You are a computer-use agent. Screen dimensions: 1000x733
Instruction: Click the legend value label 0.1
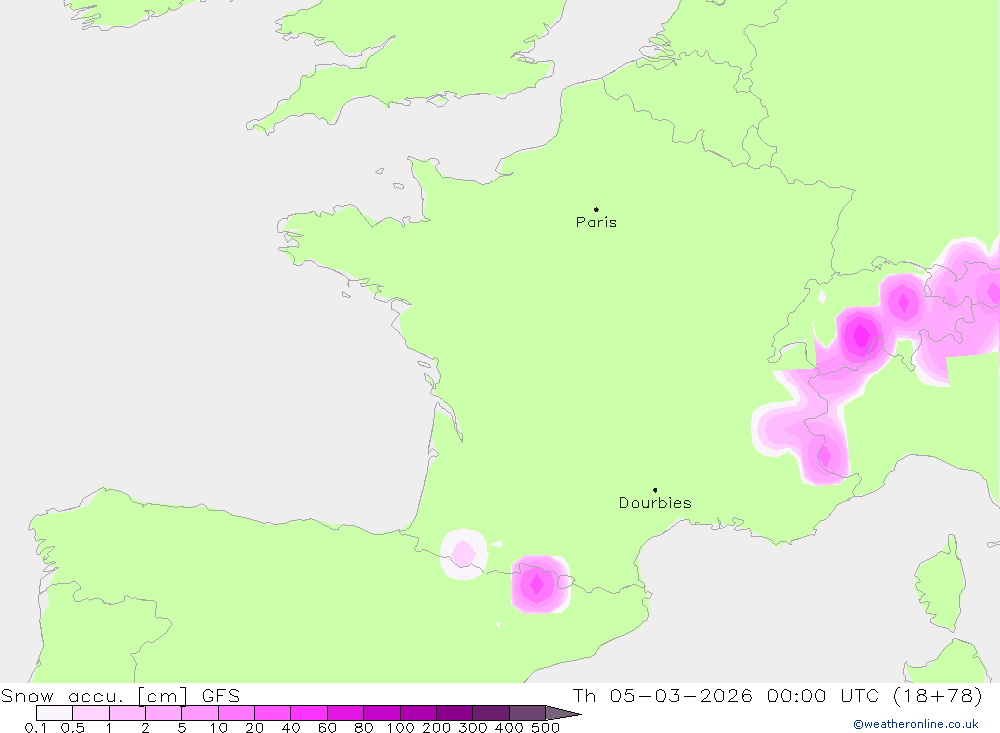point(36,728)
